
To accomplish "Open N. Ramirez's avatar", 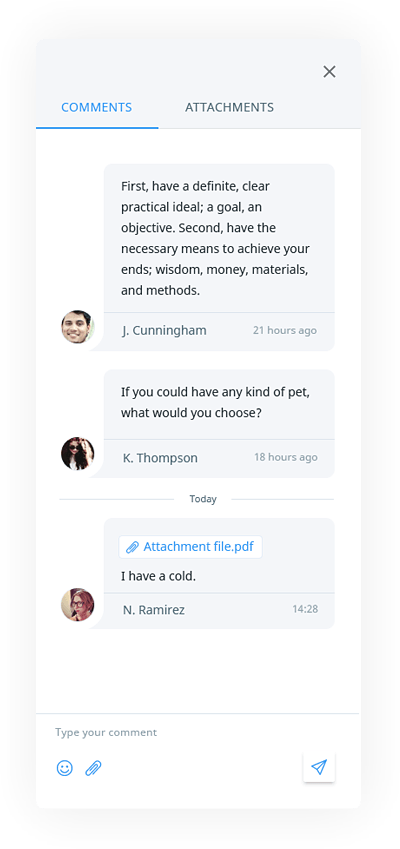I will [x=78, y=605].
